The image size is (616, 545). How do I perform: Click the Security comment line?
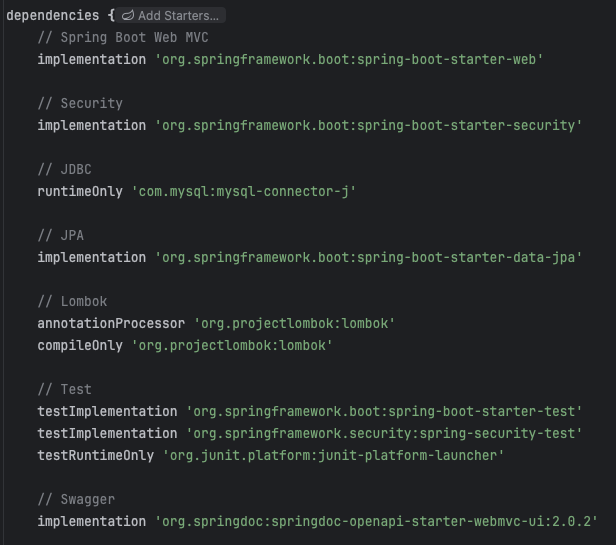click(80, 104)
